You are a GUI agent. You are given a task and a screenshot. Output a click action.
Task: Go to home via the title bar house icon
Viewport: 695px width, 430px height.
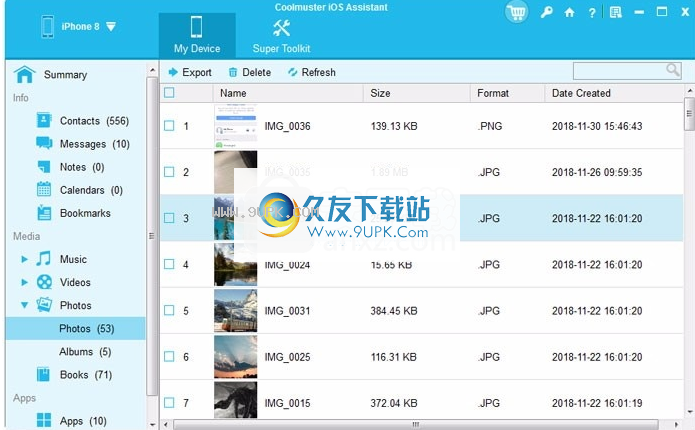point(569,12)
